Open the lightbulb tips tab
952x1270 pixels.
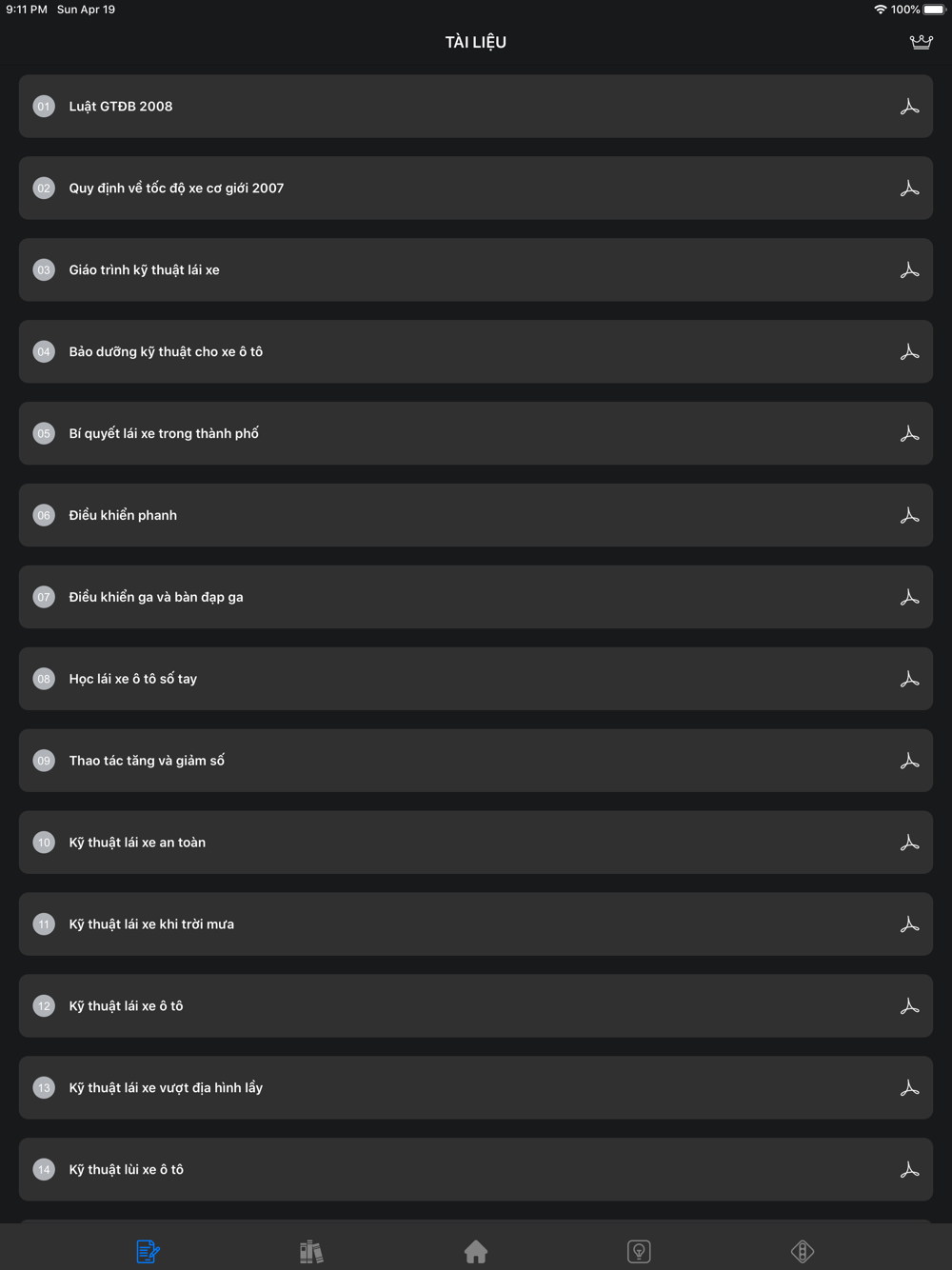click(639, 1251)
